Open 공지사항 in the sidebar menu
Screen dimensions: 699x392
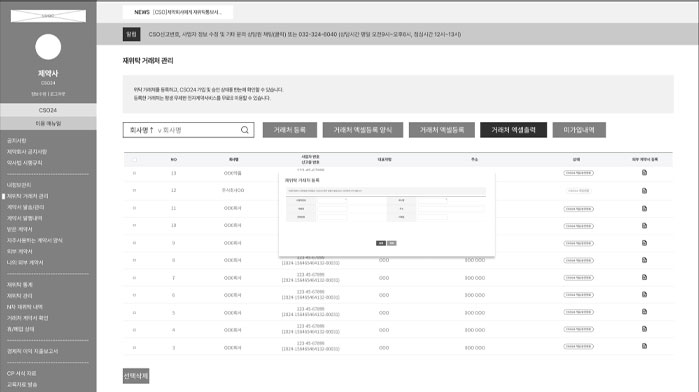click(16, 140)
